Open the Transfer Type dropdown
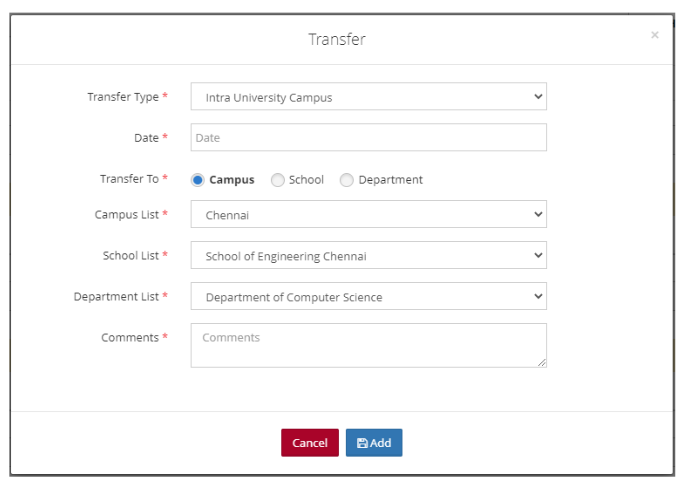 tap(368, 97)
